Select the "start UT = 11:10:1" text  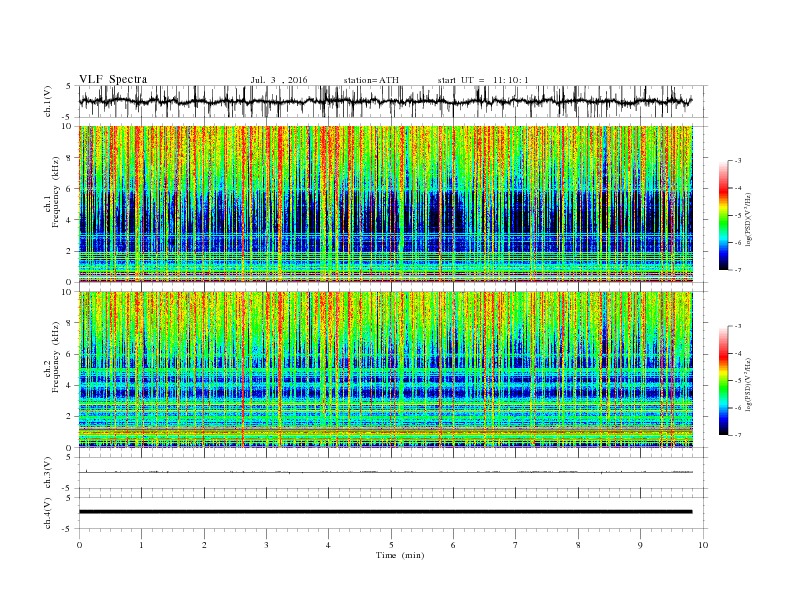483,80
